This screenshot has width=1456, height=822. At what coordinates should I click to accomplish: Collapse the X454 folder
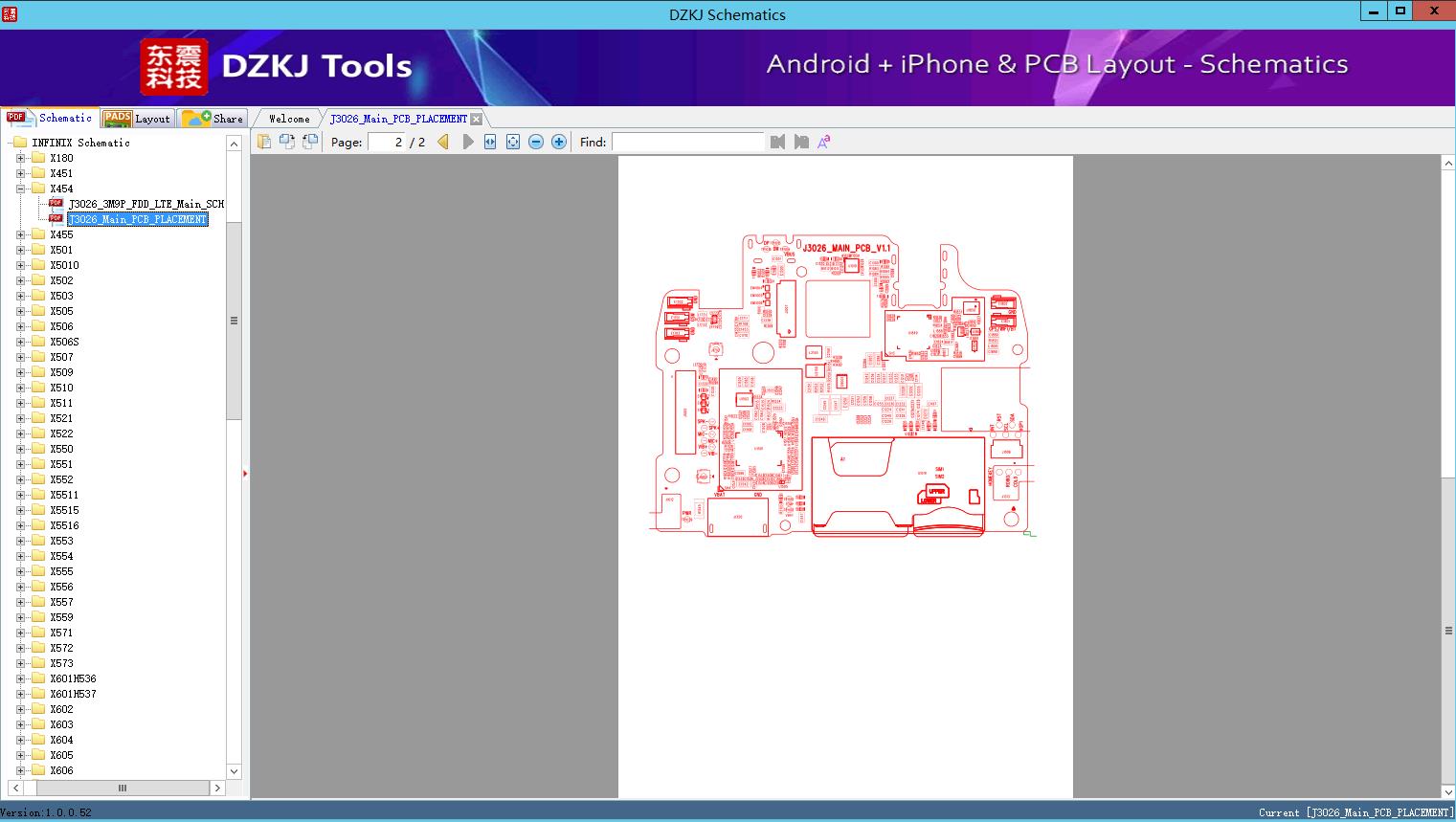click(21, 189)
